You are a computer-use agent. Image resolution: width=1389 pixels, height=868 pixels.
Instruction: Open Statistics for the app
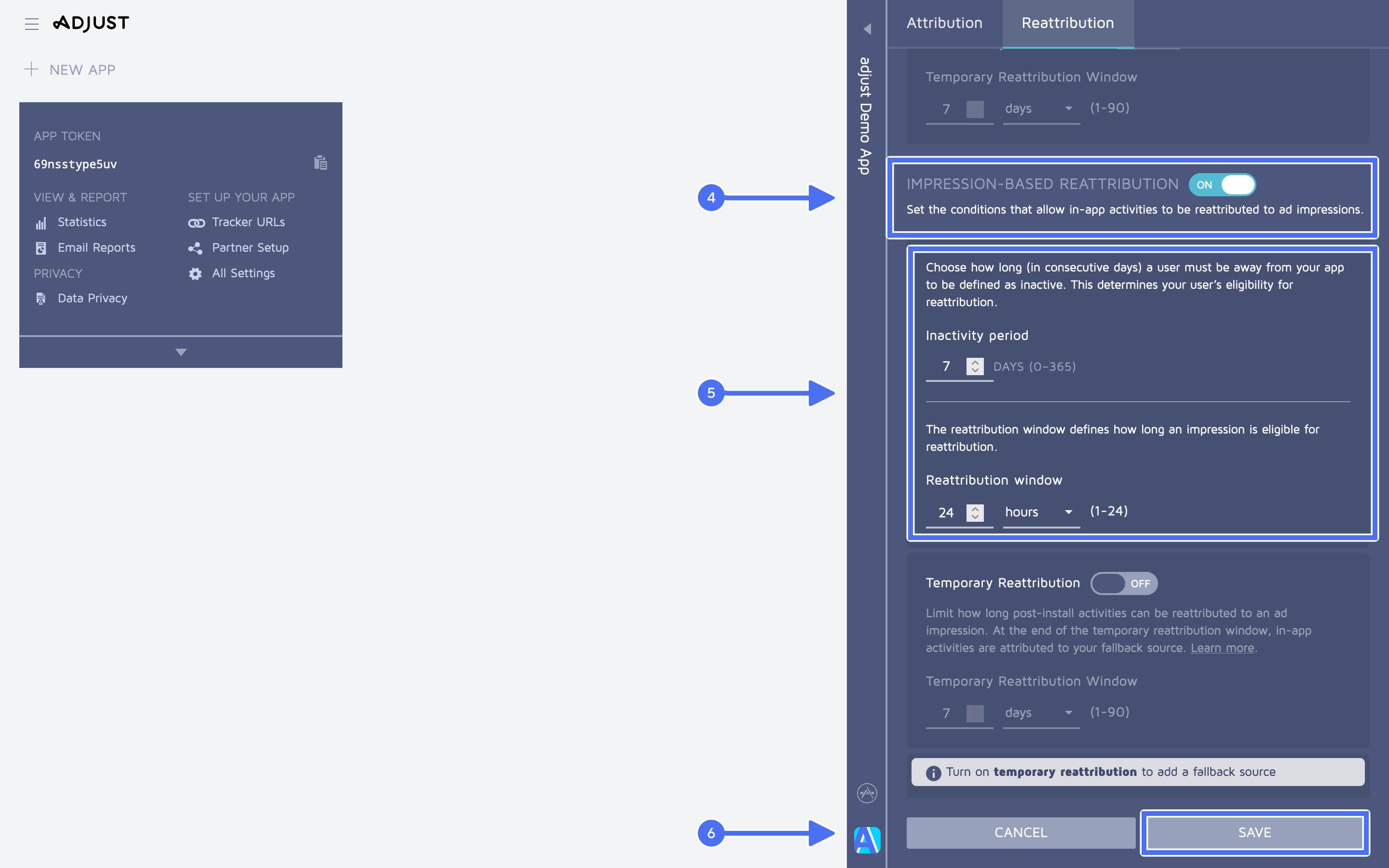(82, 222)
